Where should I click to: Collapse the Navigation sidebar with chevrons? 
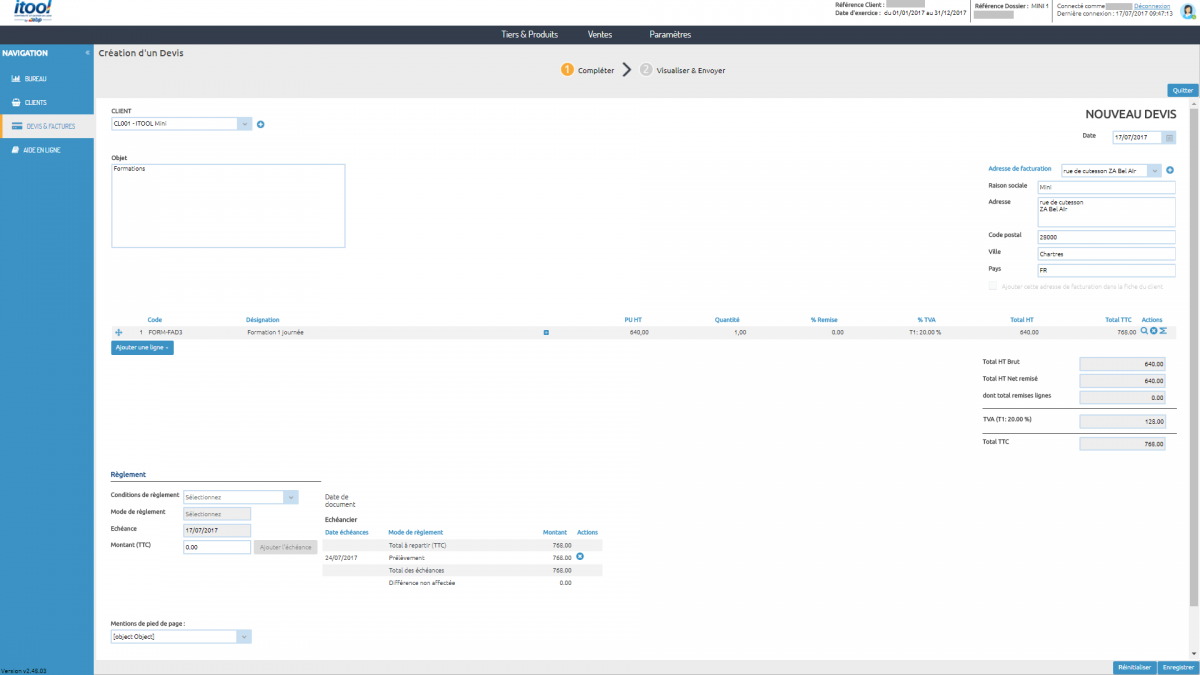tap(87, 52)
